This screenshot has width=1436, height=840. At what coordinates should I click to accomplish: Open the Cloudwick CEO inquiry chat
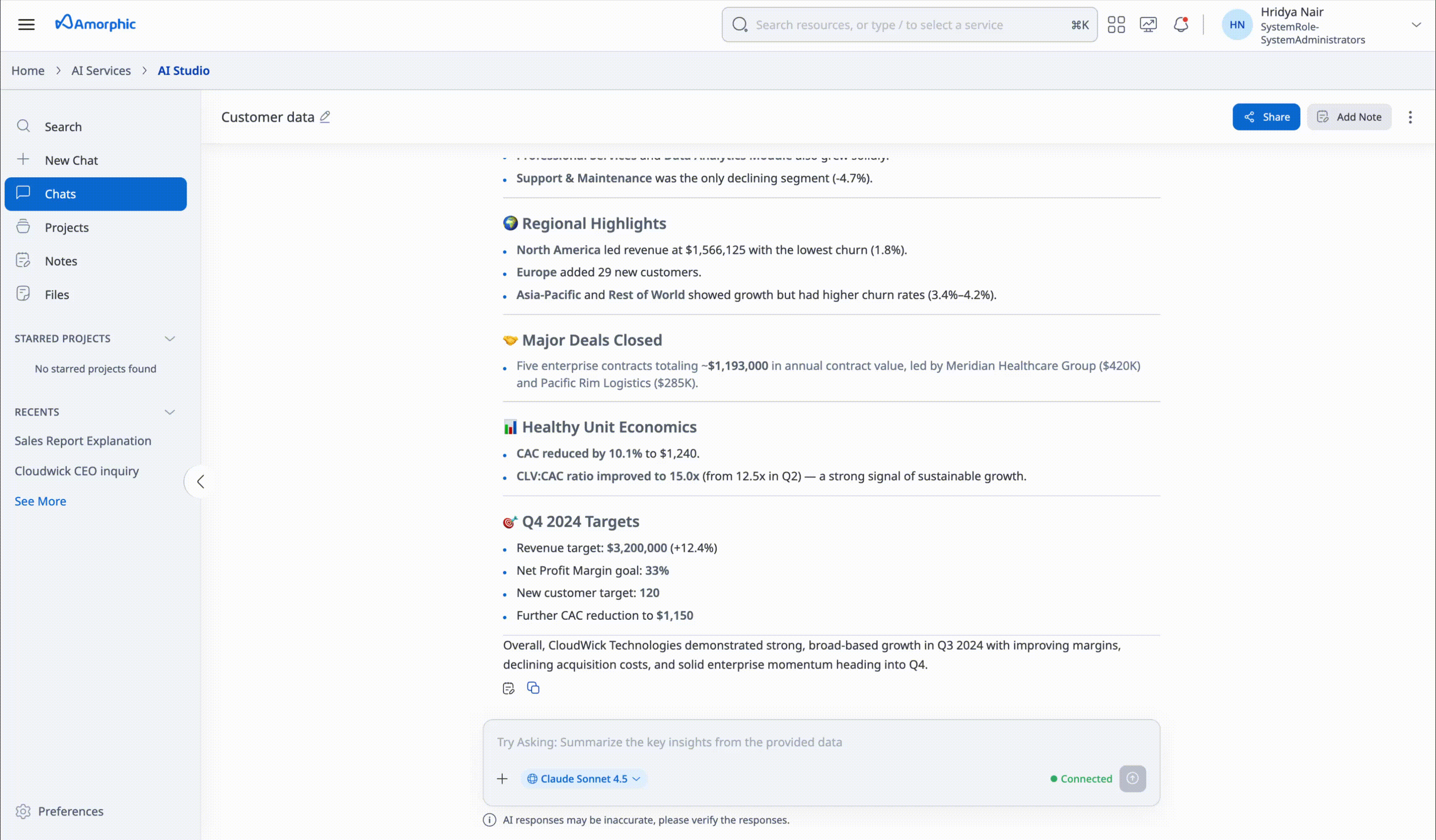[77, 471]
